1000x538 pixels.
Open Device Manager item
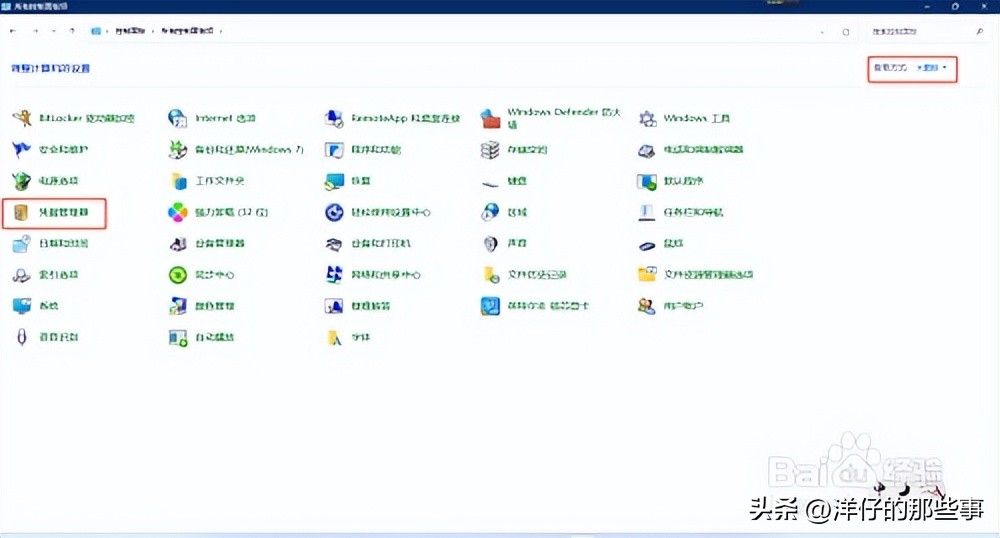(x=207, y=244)
